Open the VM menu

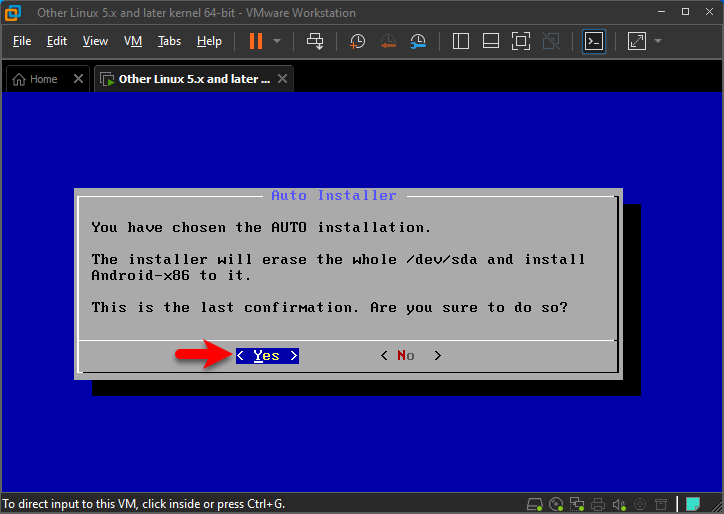133,41
